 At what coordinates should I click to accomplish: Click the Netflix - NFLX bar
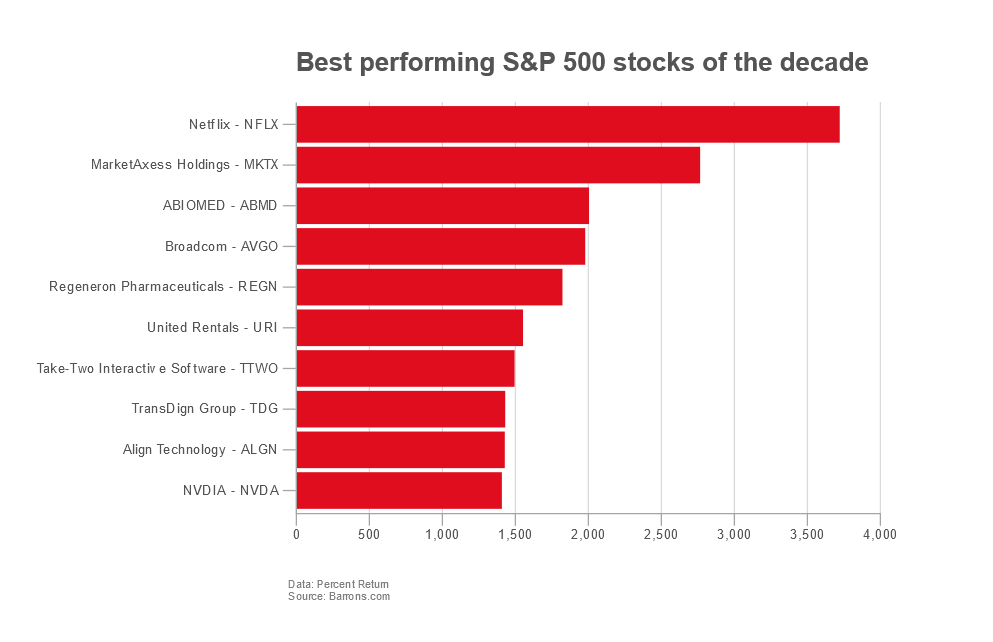pos(567,124)
